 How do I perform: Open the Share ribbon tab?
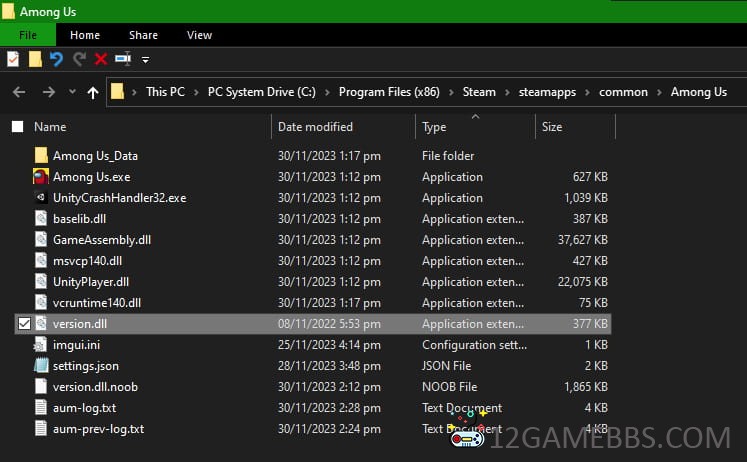tap(143, 35)
